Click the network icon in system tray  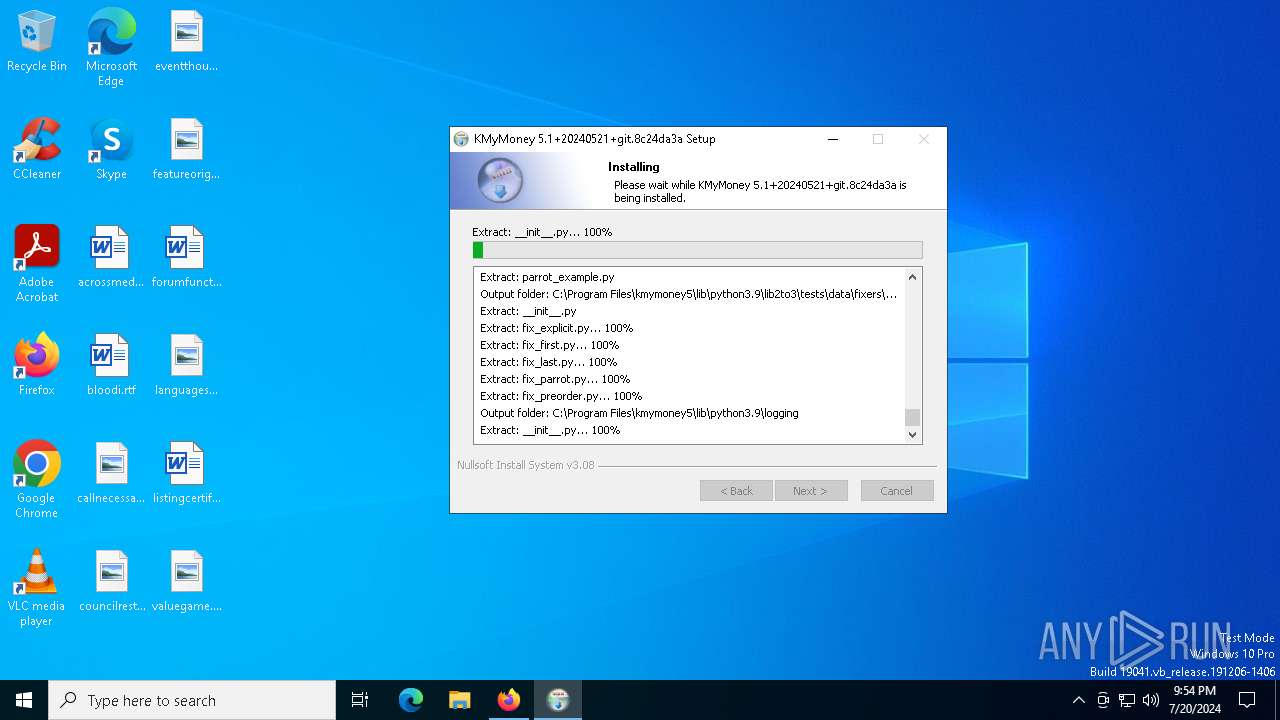1127,700
